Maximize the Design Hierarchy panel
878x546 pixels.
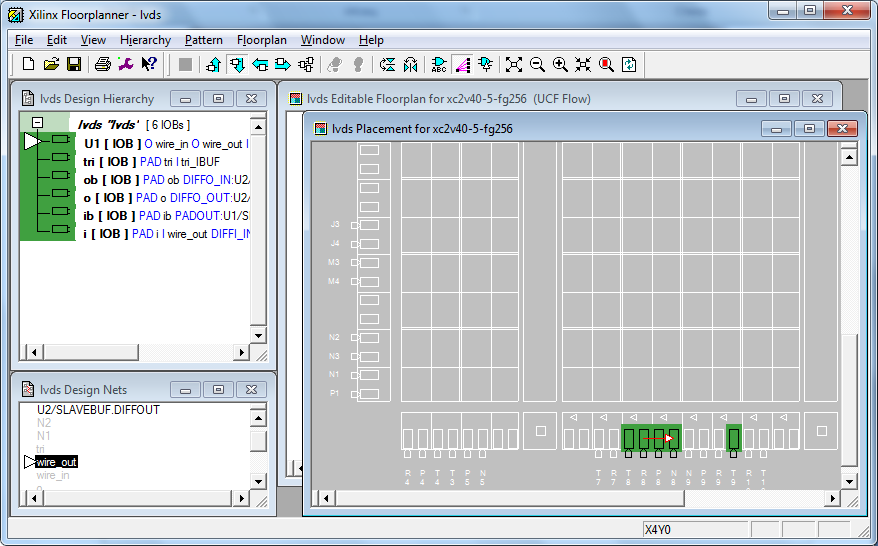click(x=218, y=99)
